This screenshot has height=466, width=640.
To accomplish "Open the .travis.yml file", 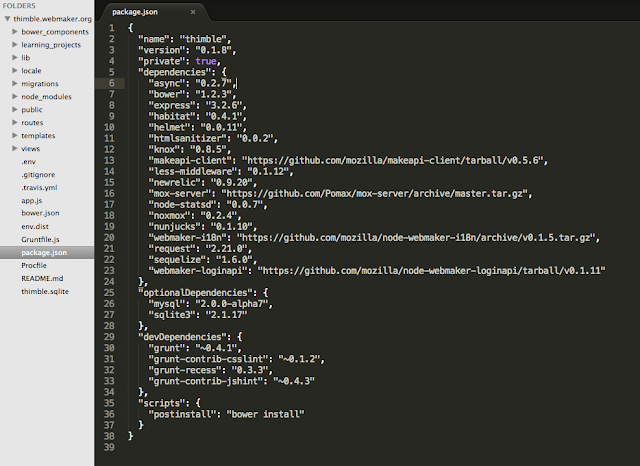I will click(x=39, y=188).
